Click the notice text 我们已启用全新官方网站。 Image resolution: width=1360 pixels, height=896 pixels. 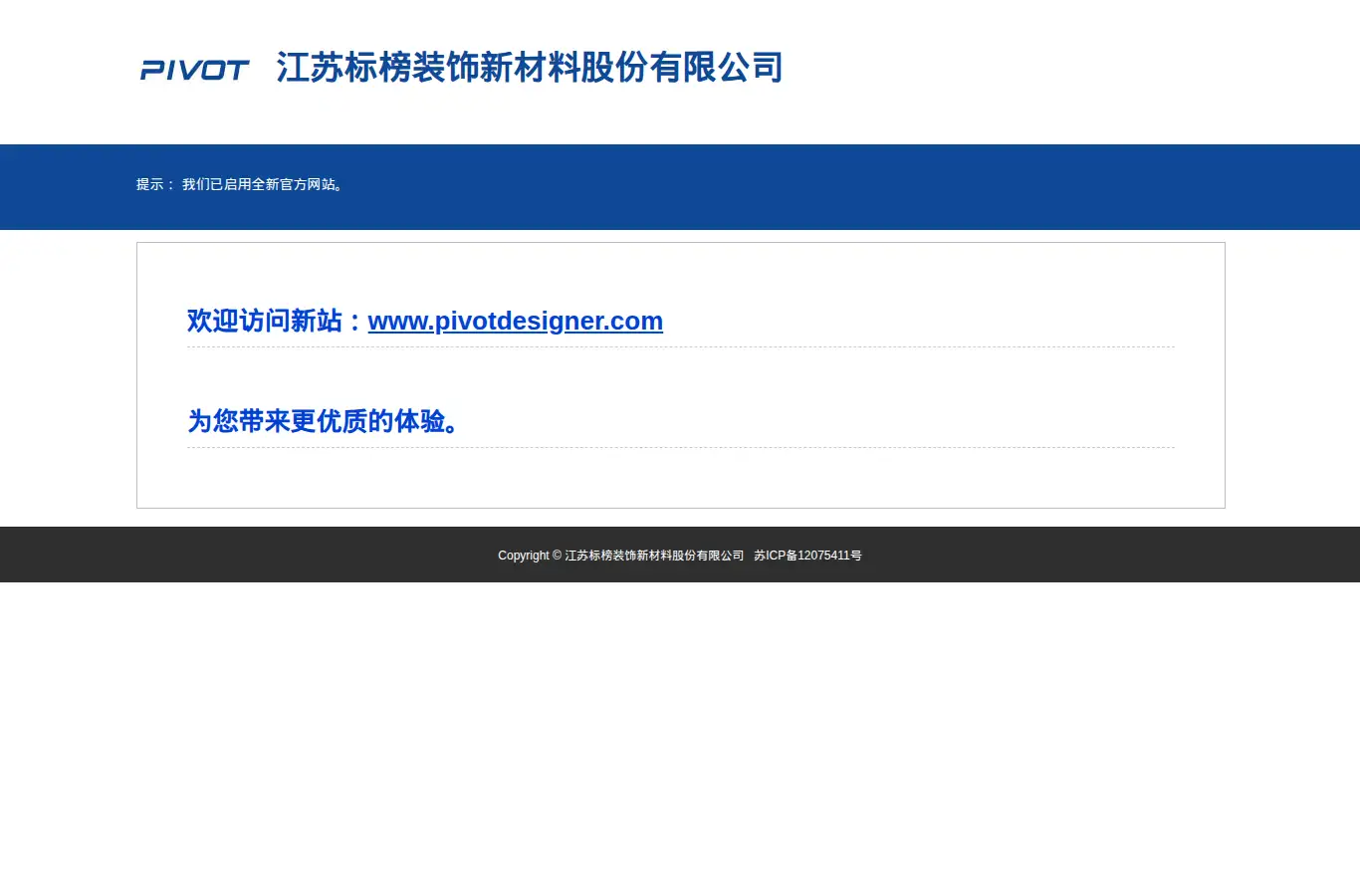265,184
